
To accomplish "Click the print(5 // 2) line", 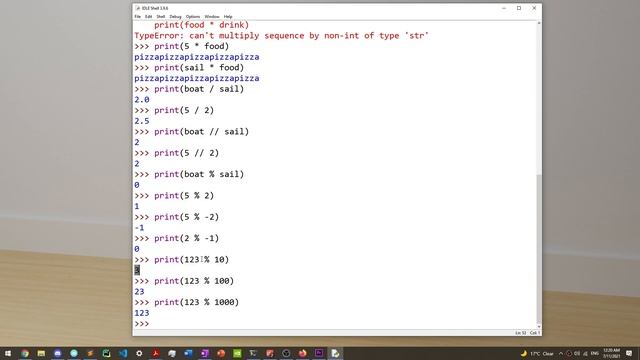I will click(177, 153).
